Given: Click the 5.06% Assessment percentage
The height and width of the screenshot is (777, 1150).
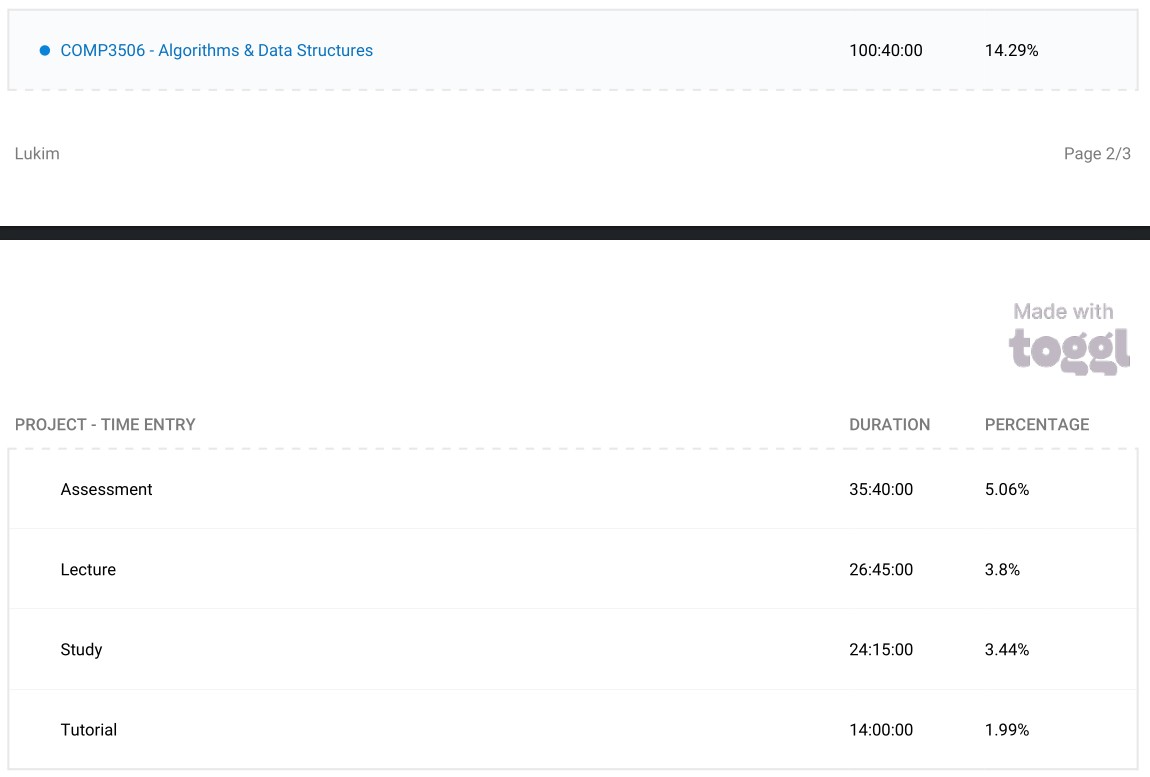Looking at the screenshot, I should tap(1006, 490).
